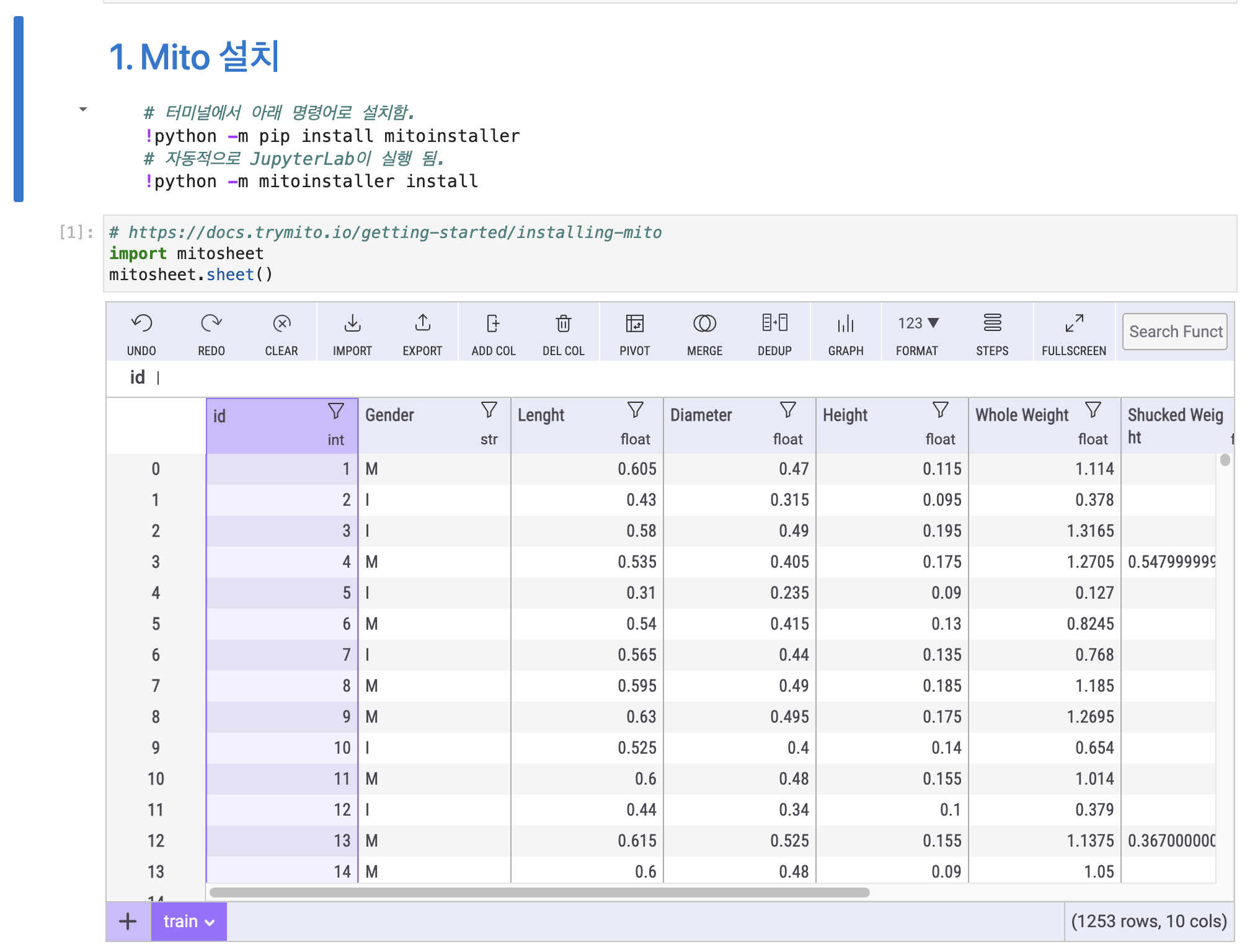Click the horizontal scrollbar of the sheet
1255x952 pixels.
coord(539,892)
